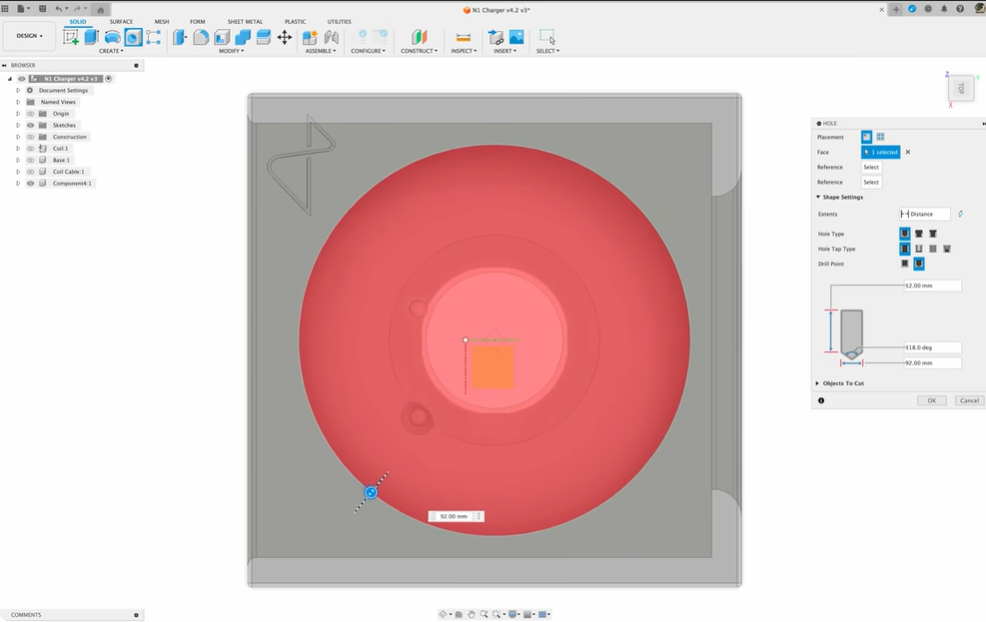Click the Extrude tool icon
986x622 pixels.
coord(91,37)
